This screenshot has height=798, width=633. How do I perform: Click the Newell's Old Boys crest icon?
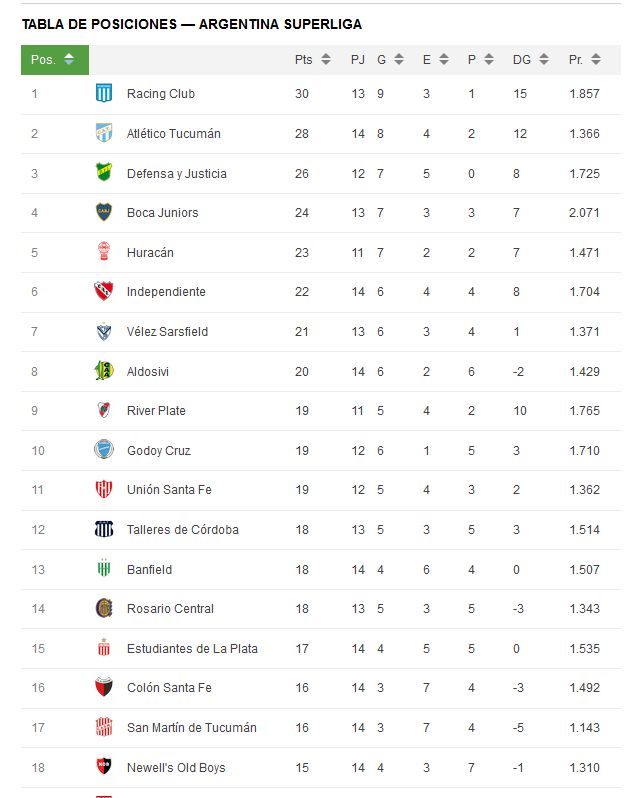(104, 767)
